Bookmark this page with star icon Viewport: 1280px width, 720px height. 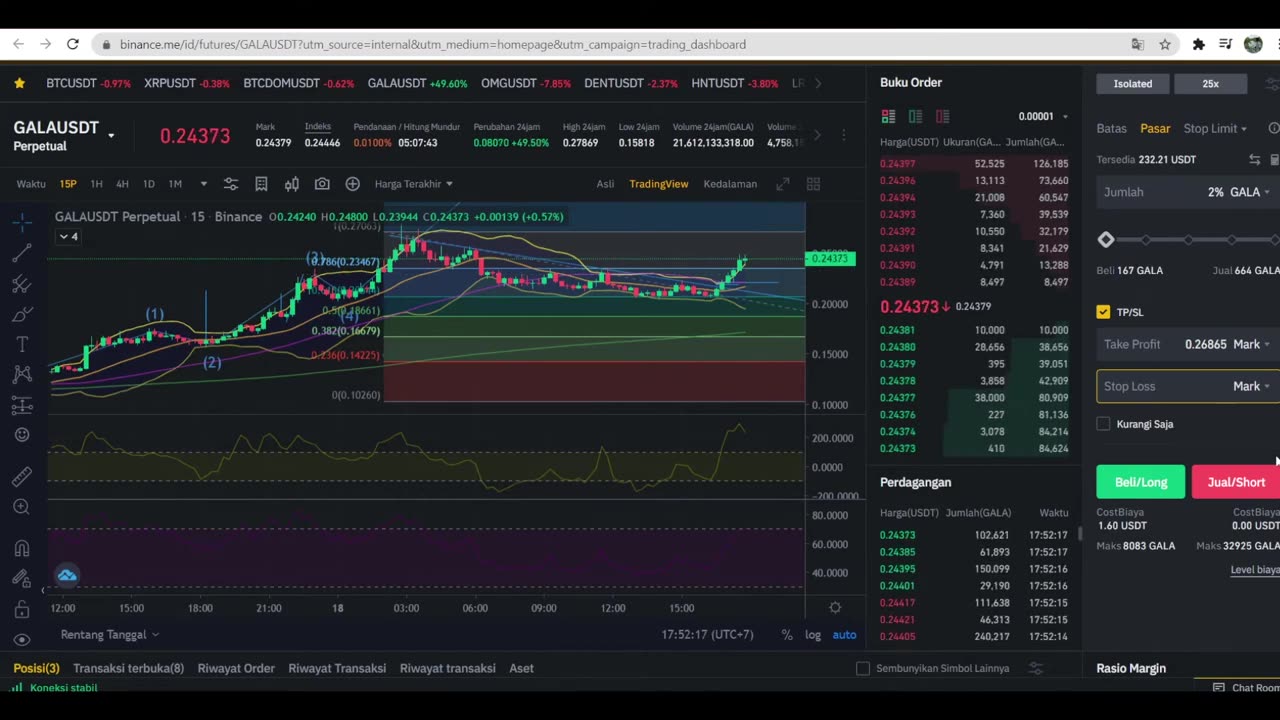point(1165,44)
